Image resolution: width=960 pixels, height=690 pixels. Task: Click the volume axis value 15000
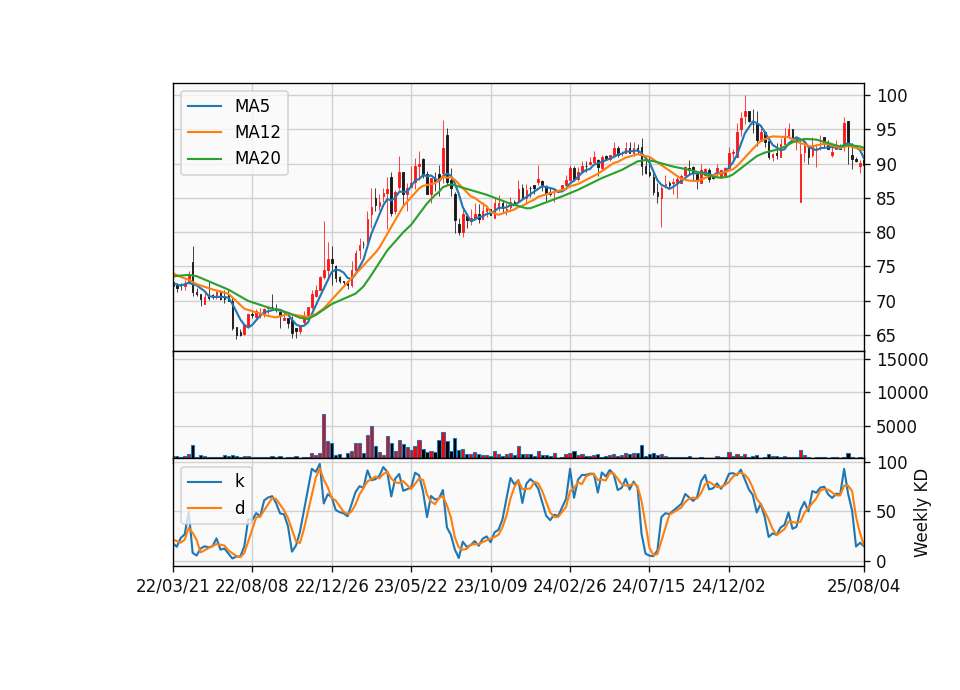[x=902, y=360]
